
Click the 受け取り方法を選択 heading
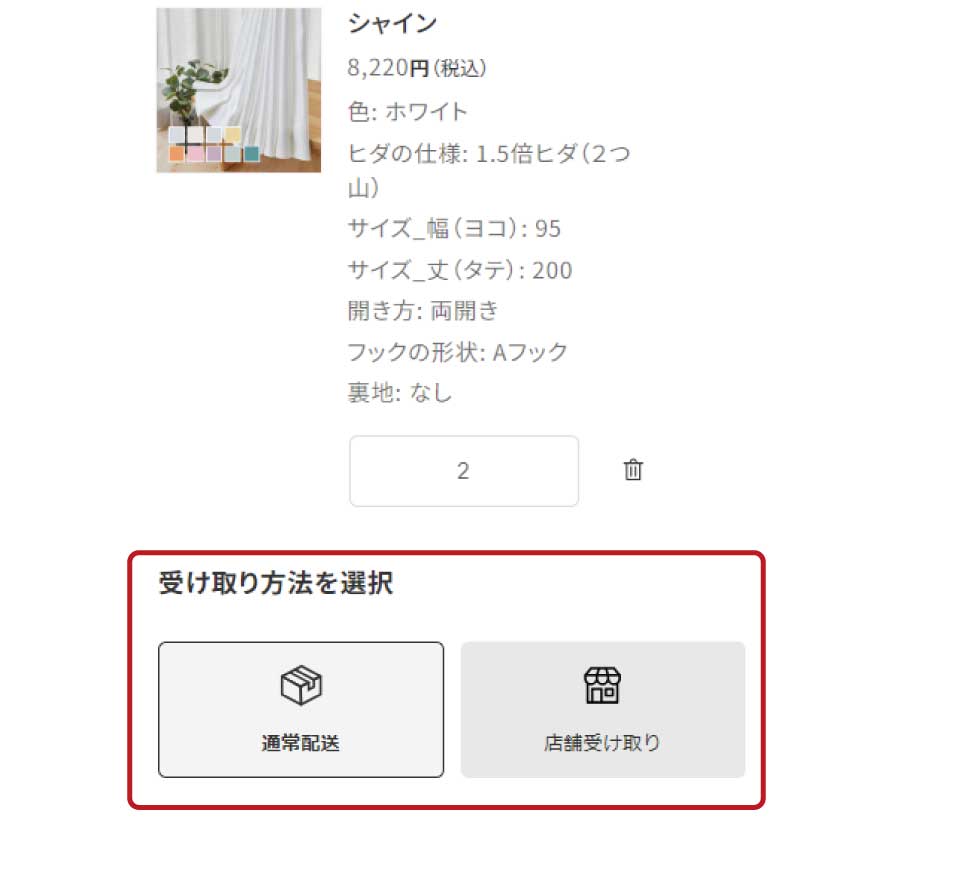pos(276,582)
